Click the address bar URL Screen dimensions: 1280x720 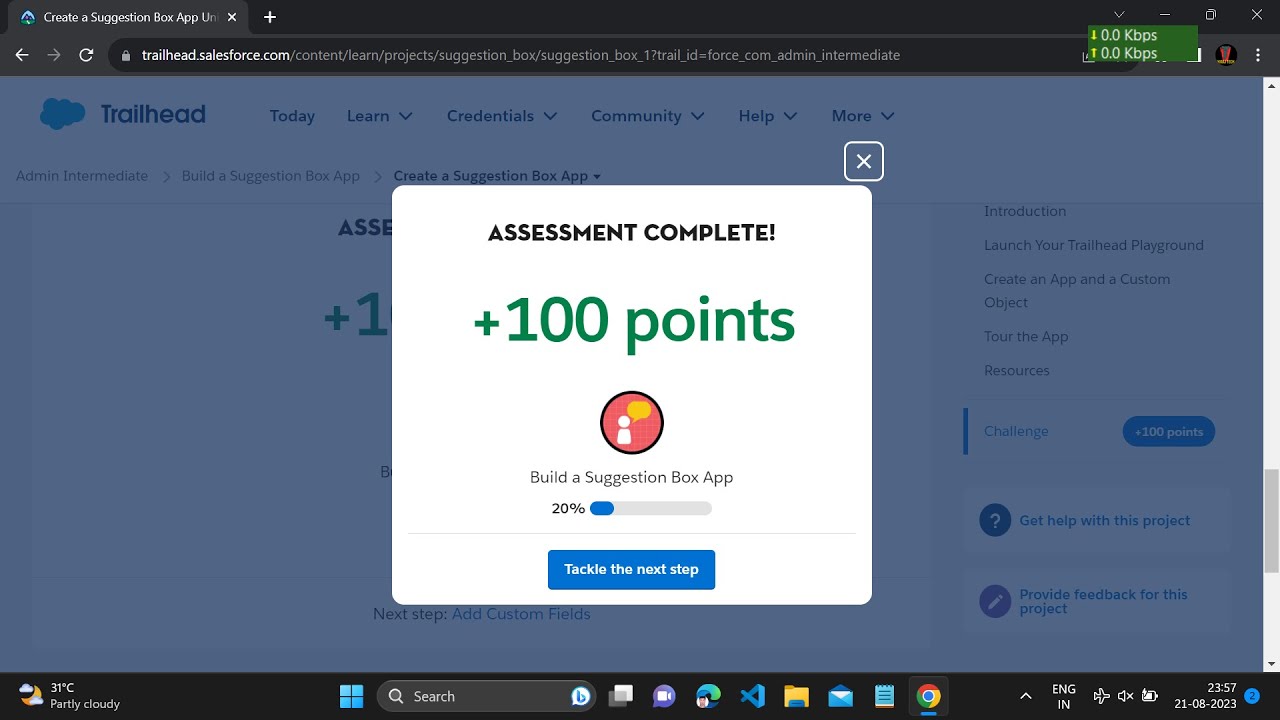(x=521, y=55)
